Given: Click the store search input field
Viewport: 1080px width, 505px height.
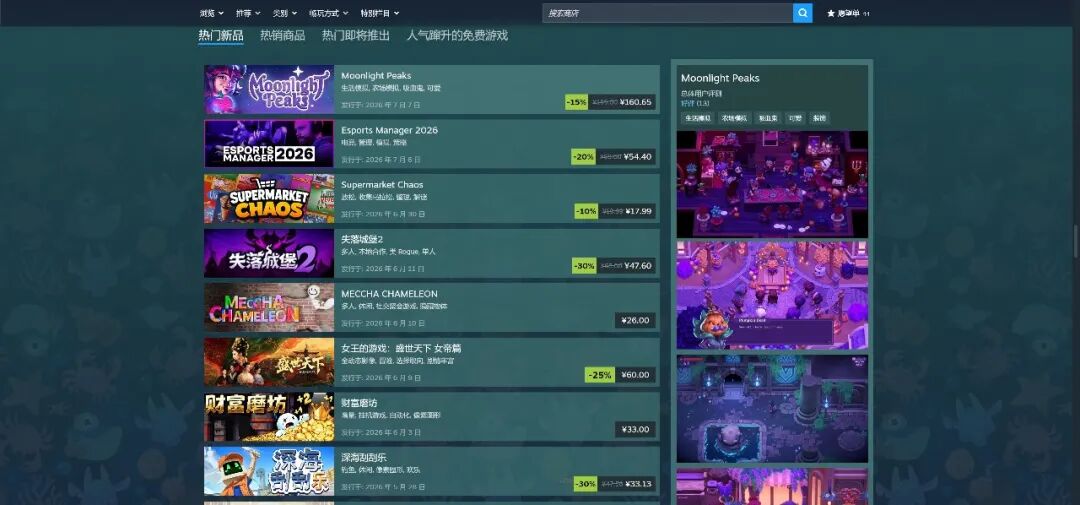Looking at the screenshot, I should [667, 13].
